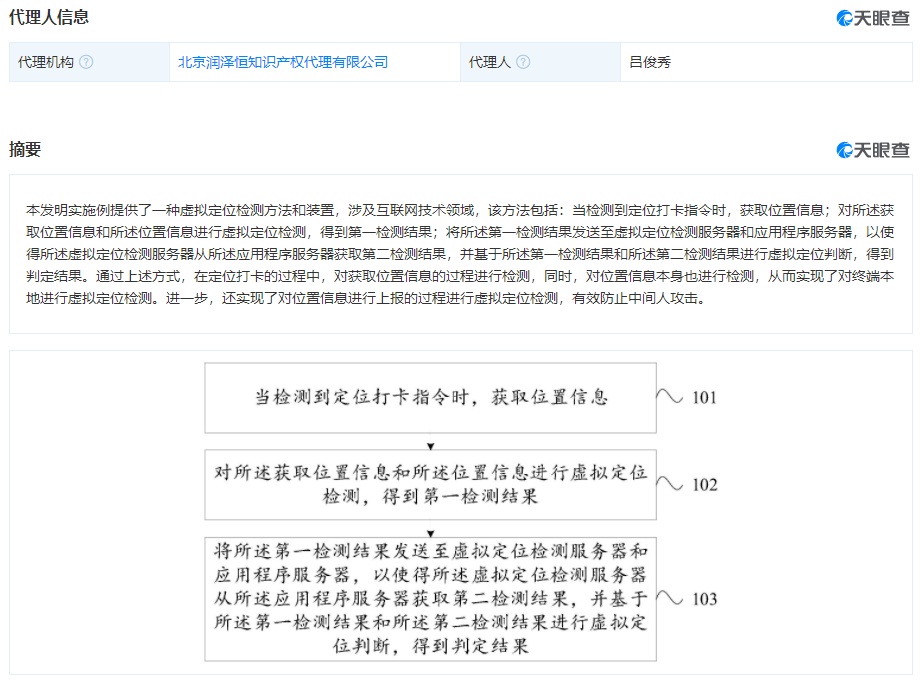Click the 代理人信息 section heading
This screenshot has height=680, width=920.
click(x=49, y=17)
